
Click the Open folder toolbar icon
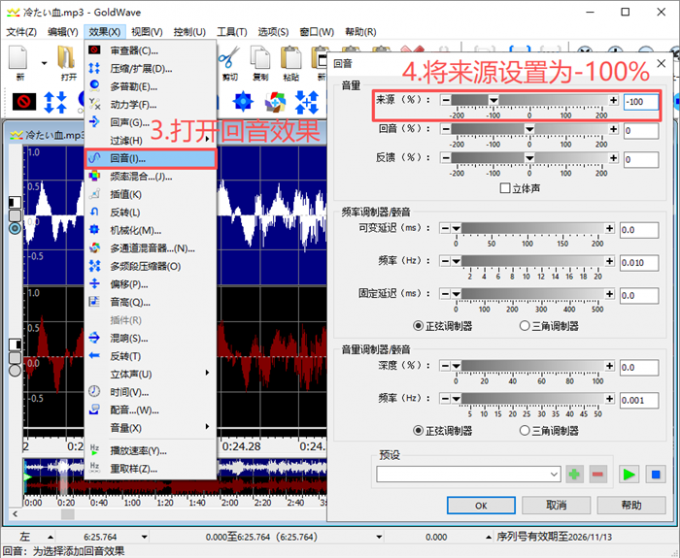pyautogui.click(x=66, y=58)
